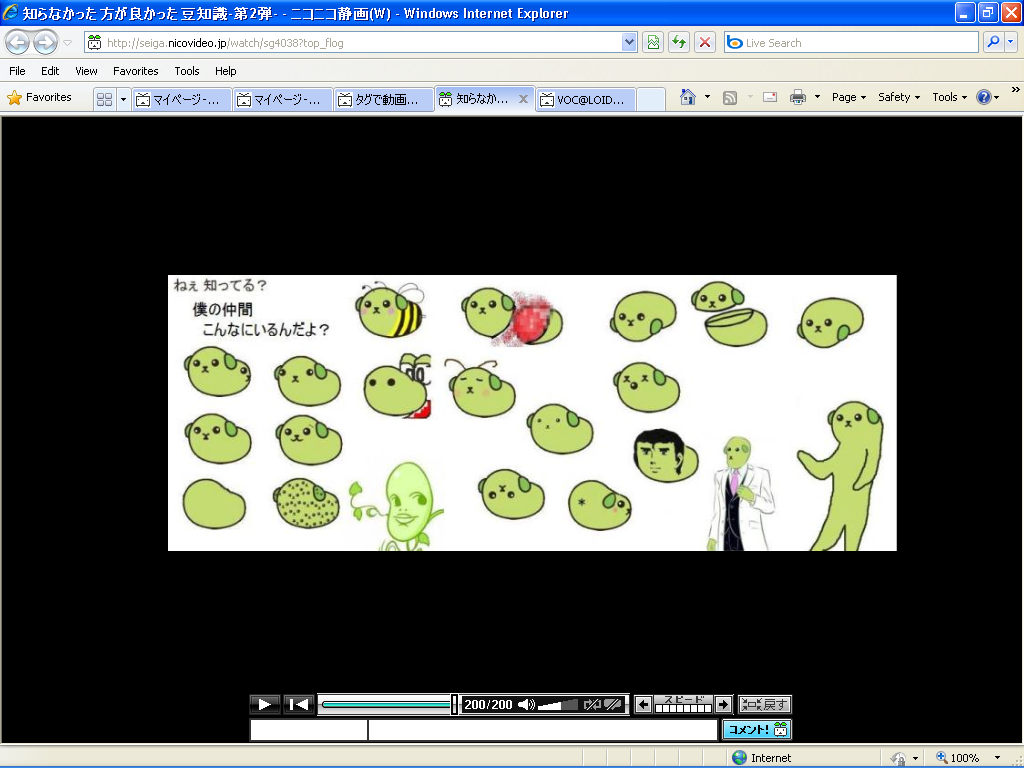Click the skip-to-start player button
This screenshot has width=1024, height=768.
coord(299,705)
